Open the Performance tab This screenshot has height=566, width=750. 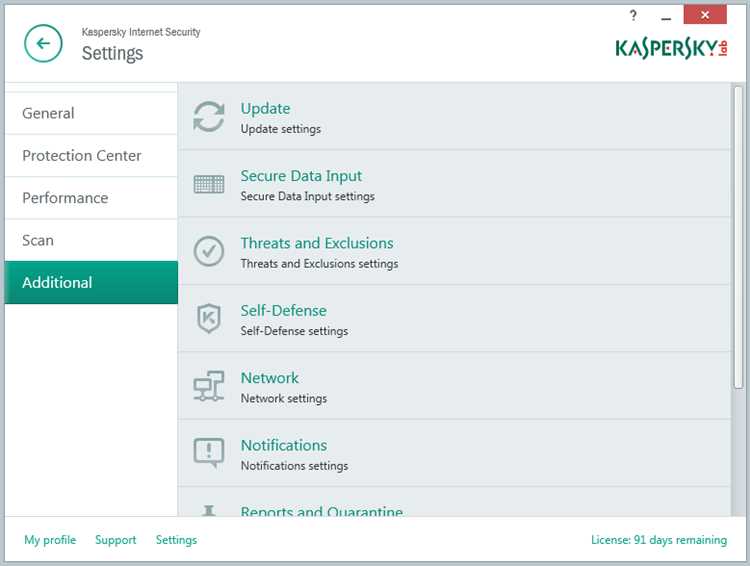point(91,198)
